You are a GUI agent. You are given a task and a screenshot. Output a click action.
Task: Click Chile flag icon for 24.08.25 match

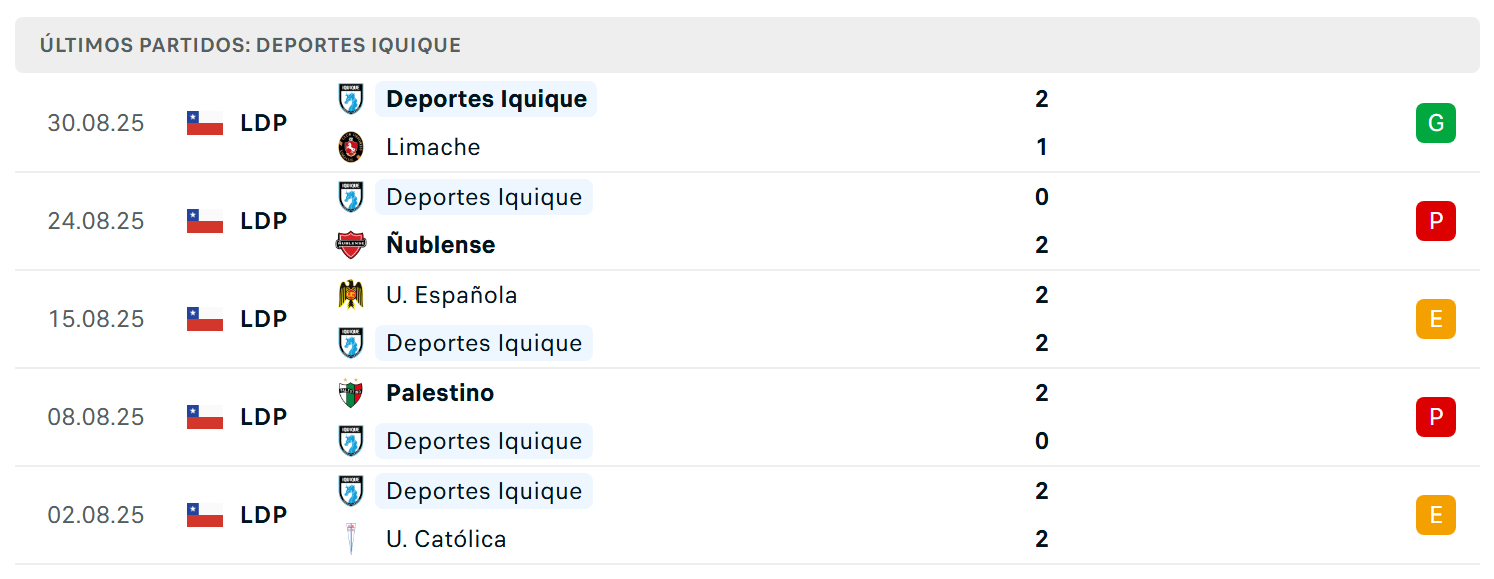tap(205, 221)
